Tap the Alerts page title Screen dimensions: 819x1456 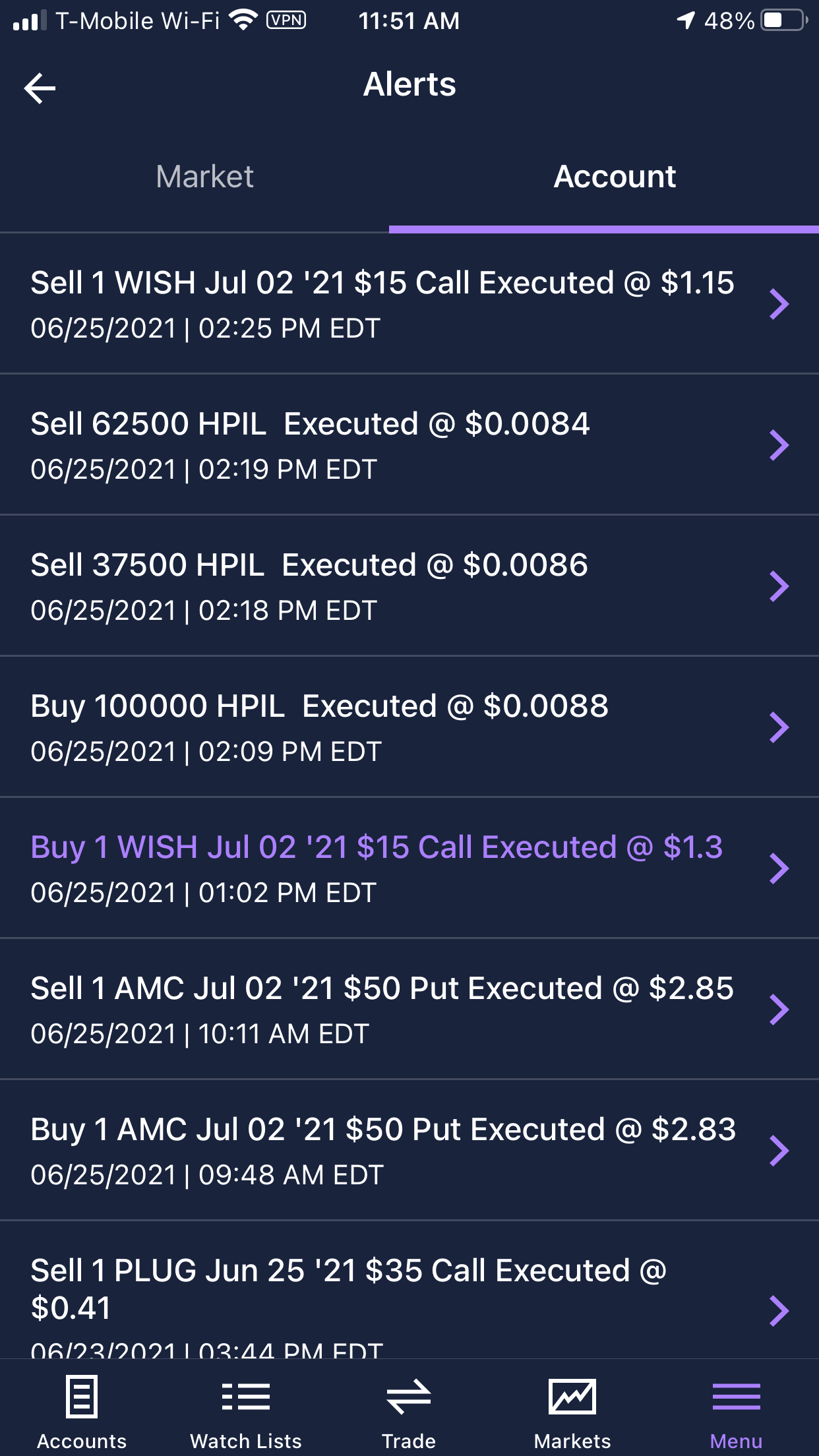point(409,84)
